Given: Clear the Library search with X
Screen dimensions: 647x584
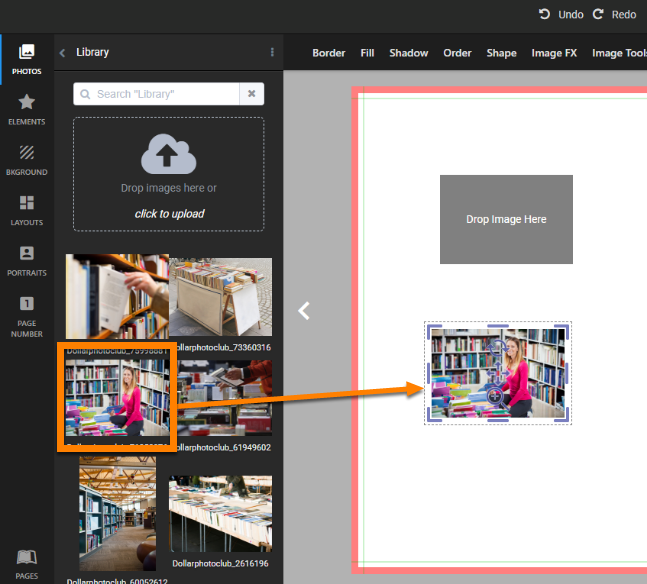Looking at the screenshot, I should coord(252,94).
